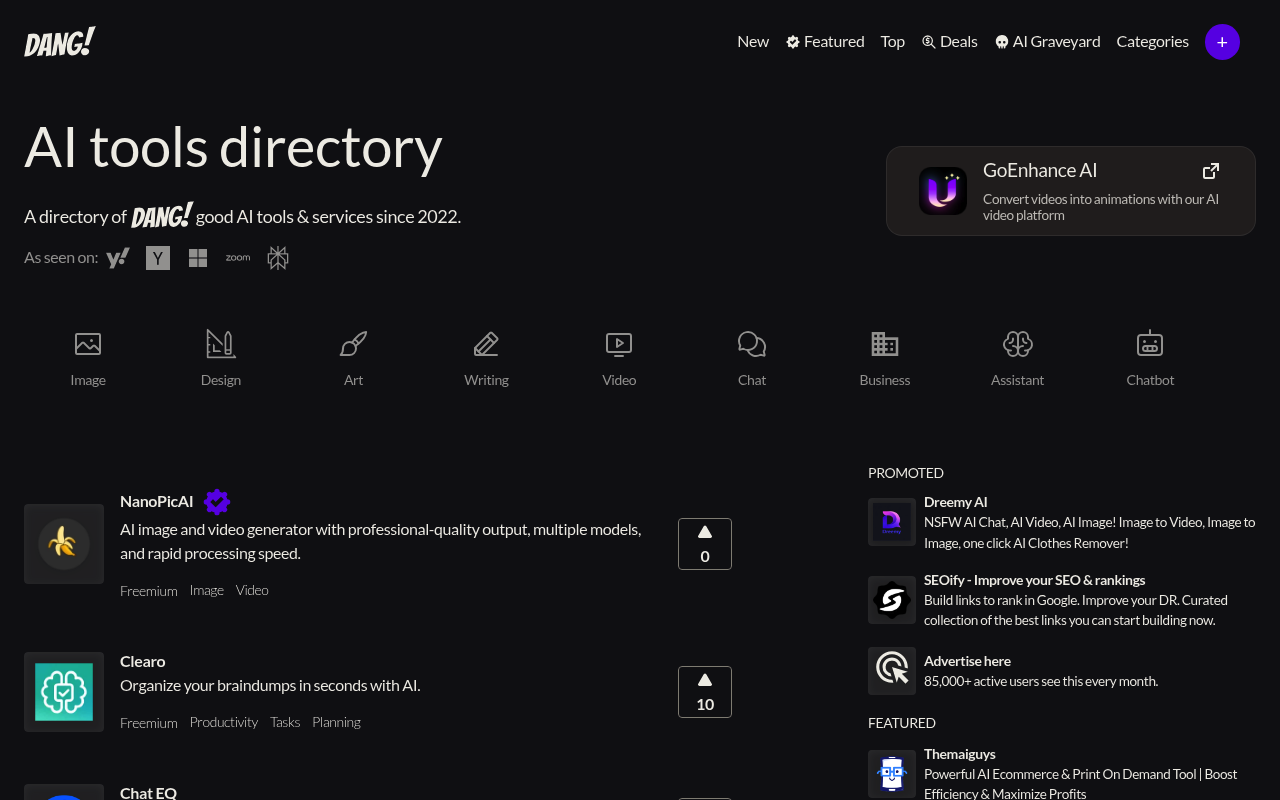Click NanoPicAI's Video tag

(252, 590)
